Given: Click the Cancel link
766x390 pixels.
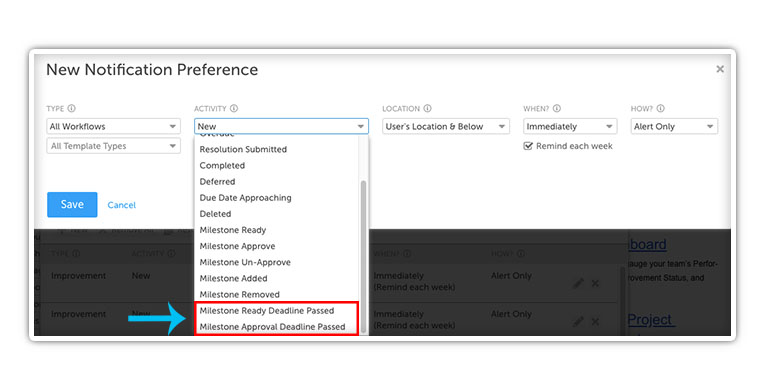Looking at the screenshot, I should click(x=122, y=205).
